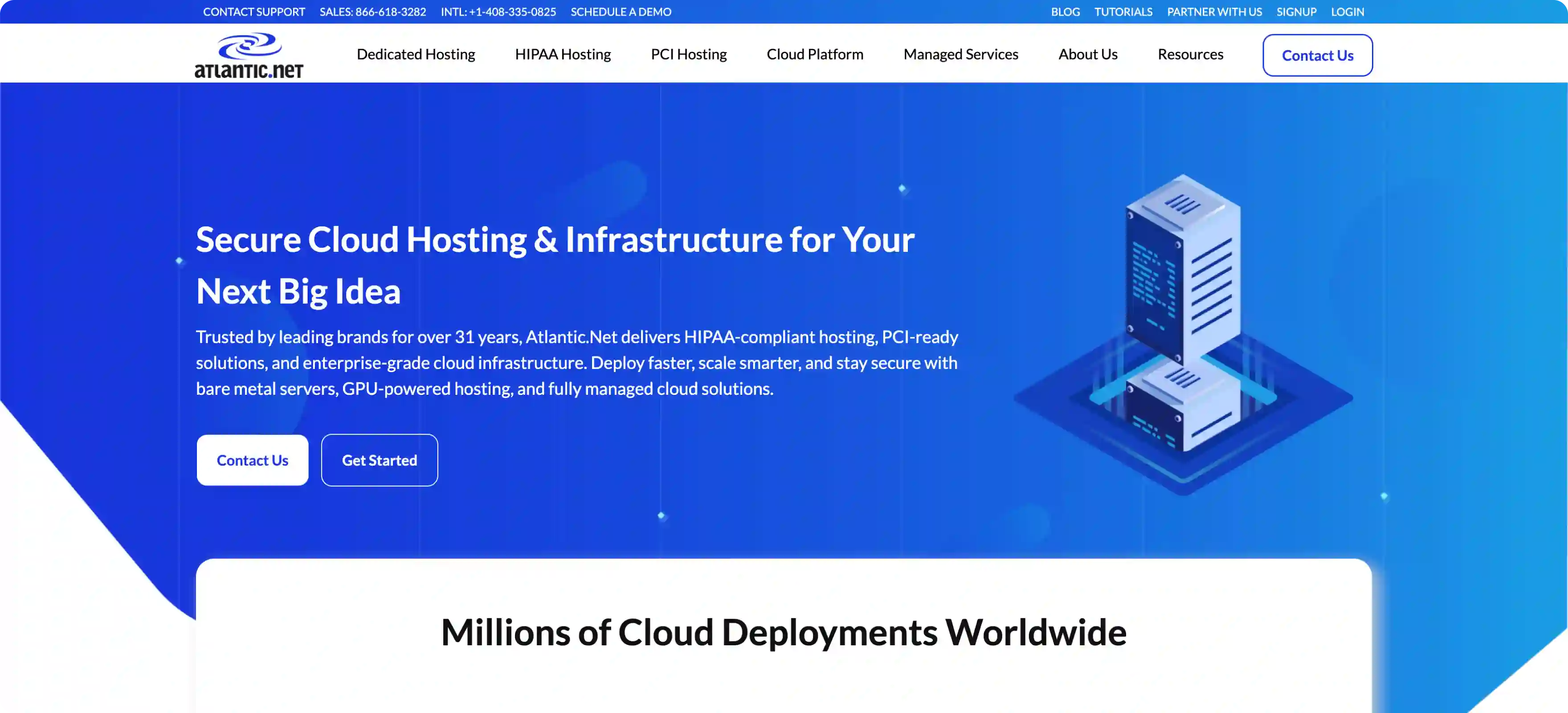This screenshot has height=713, width=1568.
Task: Open About Us menu
Action: (x=1088, y=54)
